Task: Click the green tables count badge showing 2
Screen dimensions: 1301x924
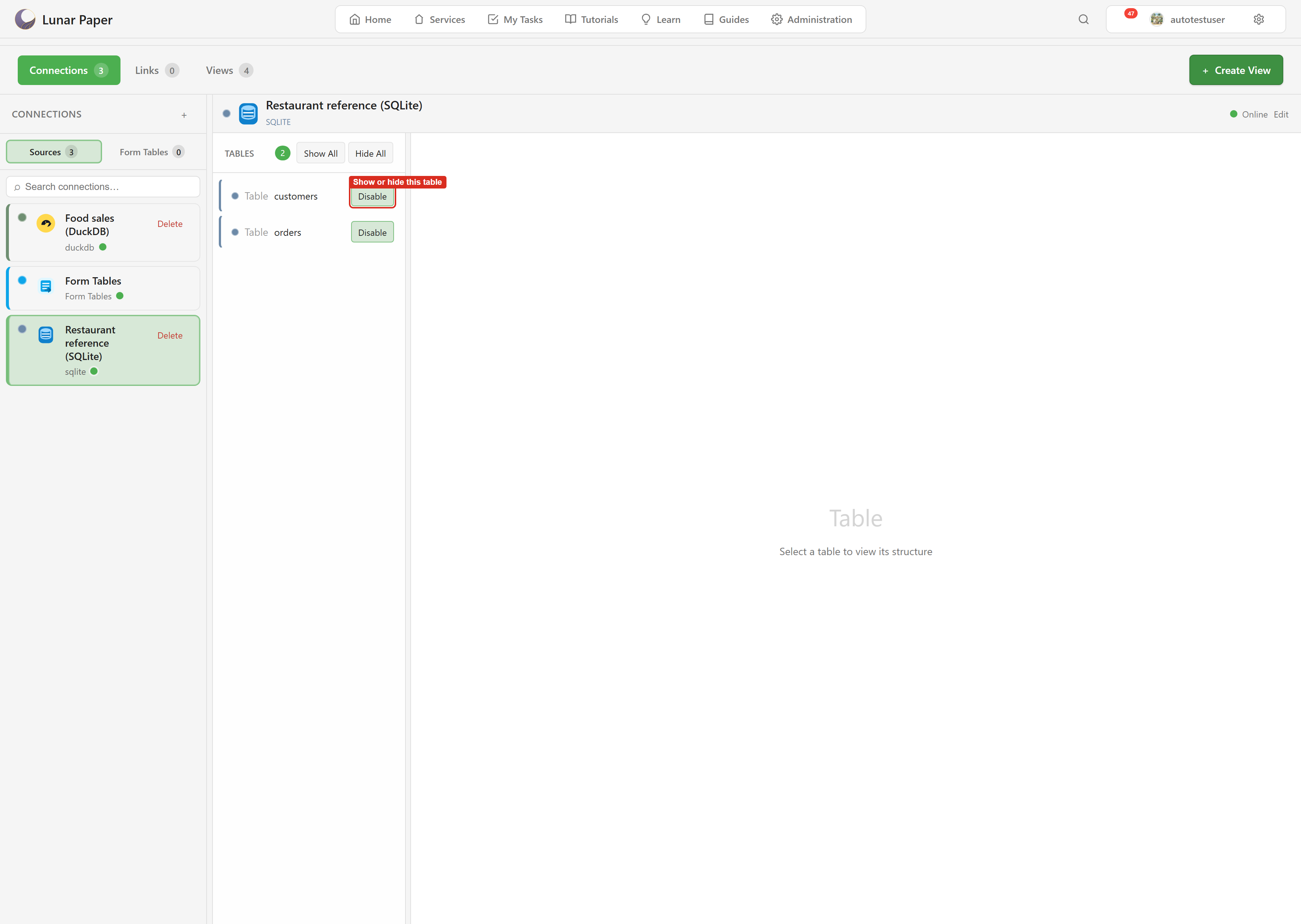Action: [x=282, y=153]
